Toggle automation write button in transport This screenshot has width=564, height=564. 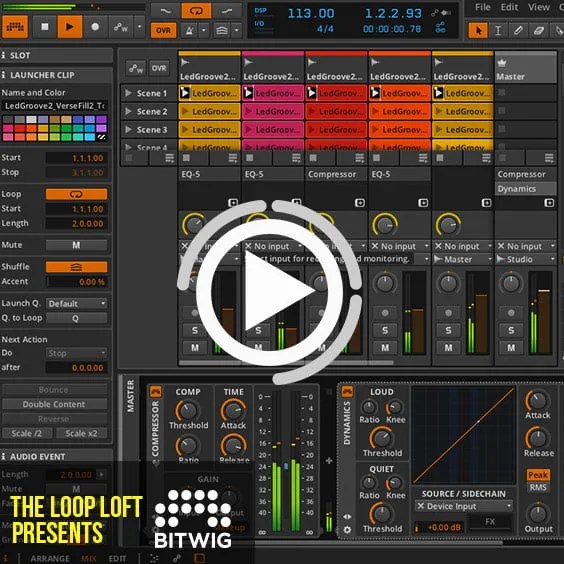click(120, 27)
